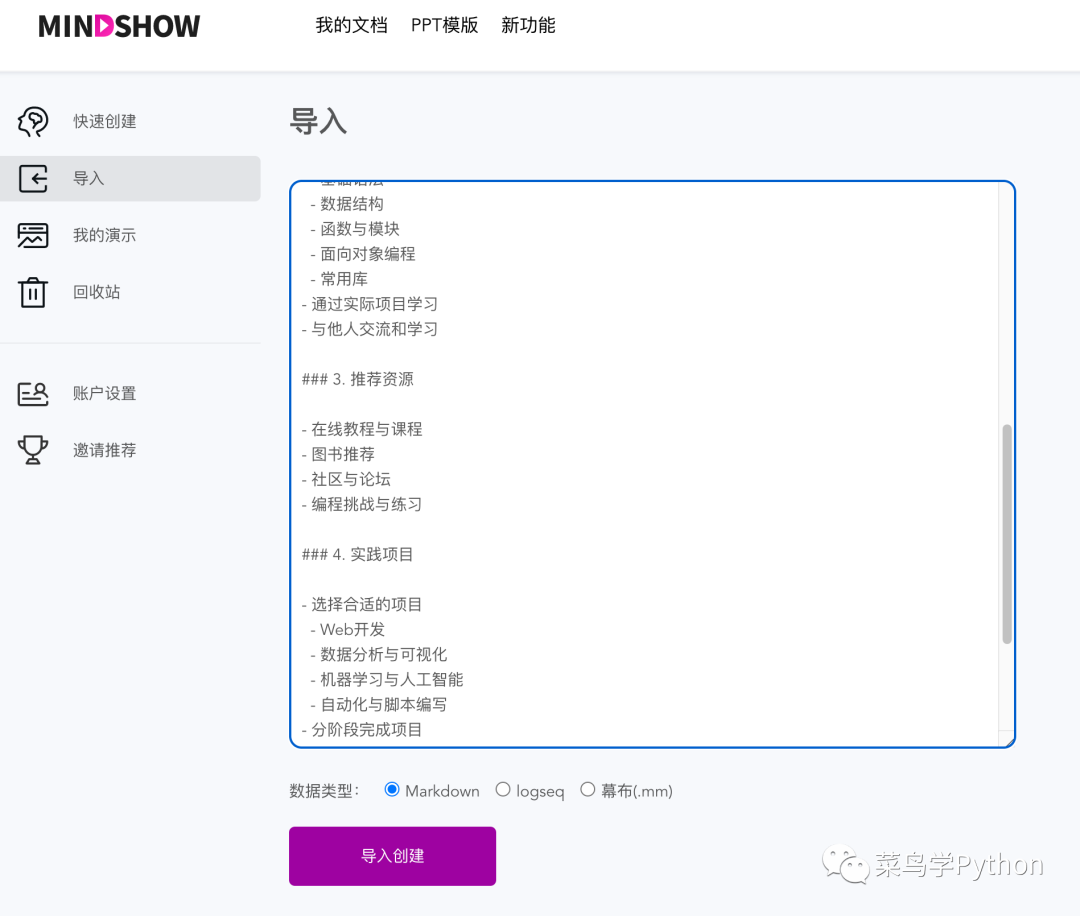The width and height of the screenshot is (1080, 916).
Task: Click the Recycle Bin trash icon
Action: click(x=32, y=292)
